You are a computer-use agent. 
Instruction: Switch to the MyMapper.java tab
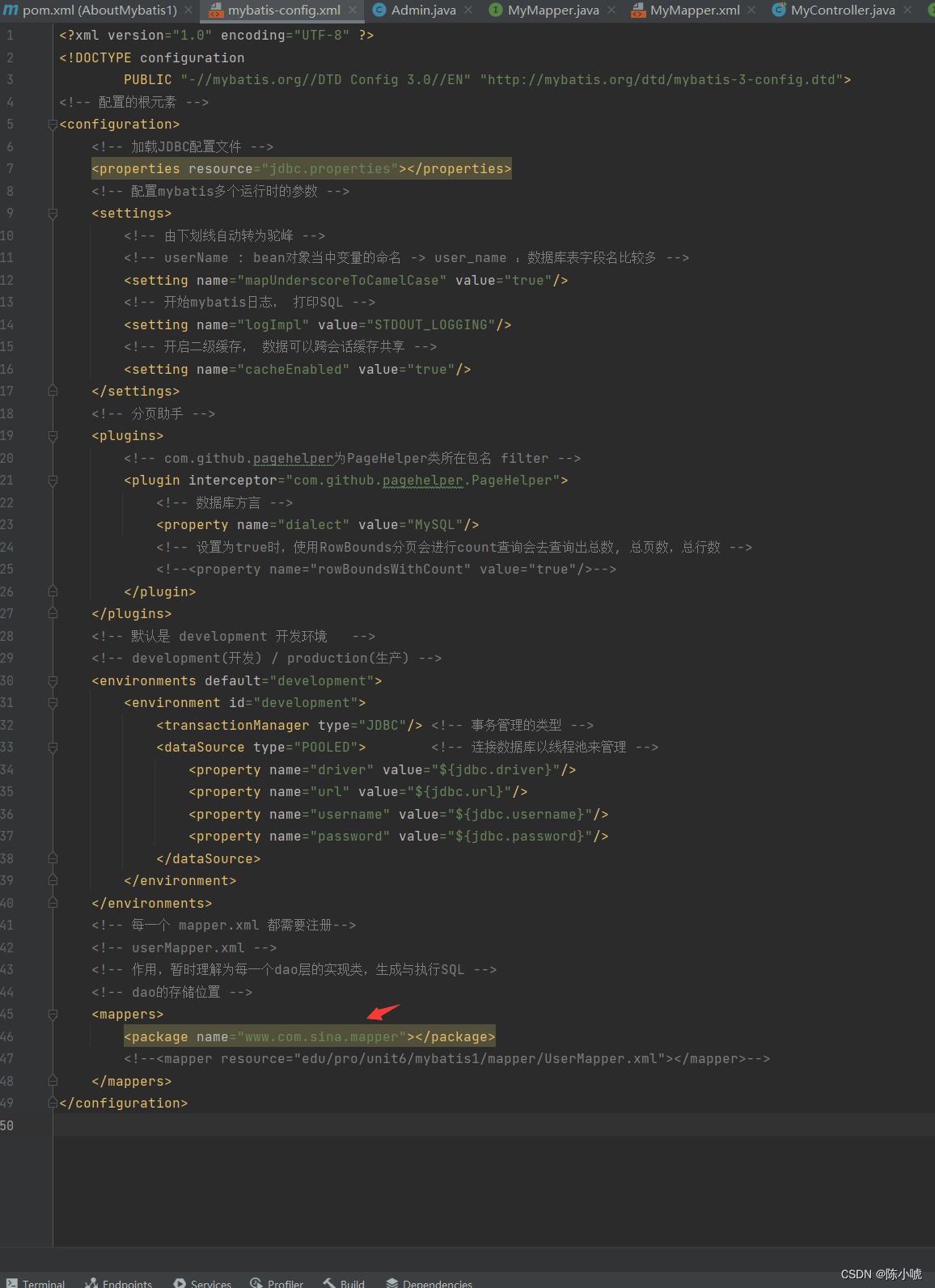[553, 11]
